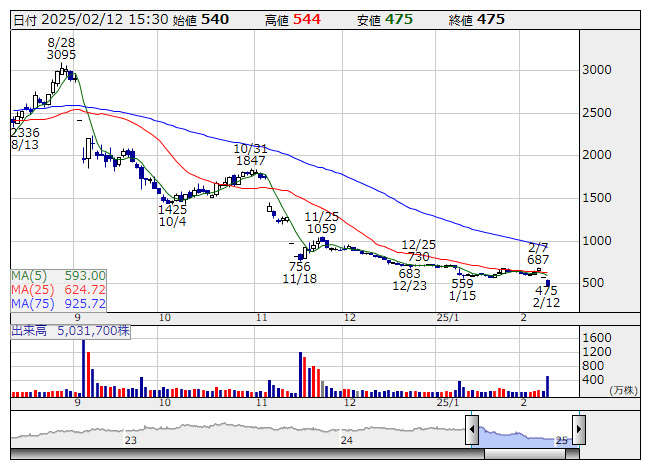The image size is (653, 470).
Task: Click the tallest volume bar in early September
Action: [83, 368]
